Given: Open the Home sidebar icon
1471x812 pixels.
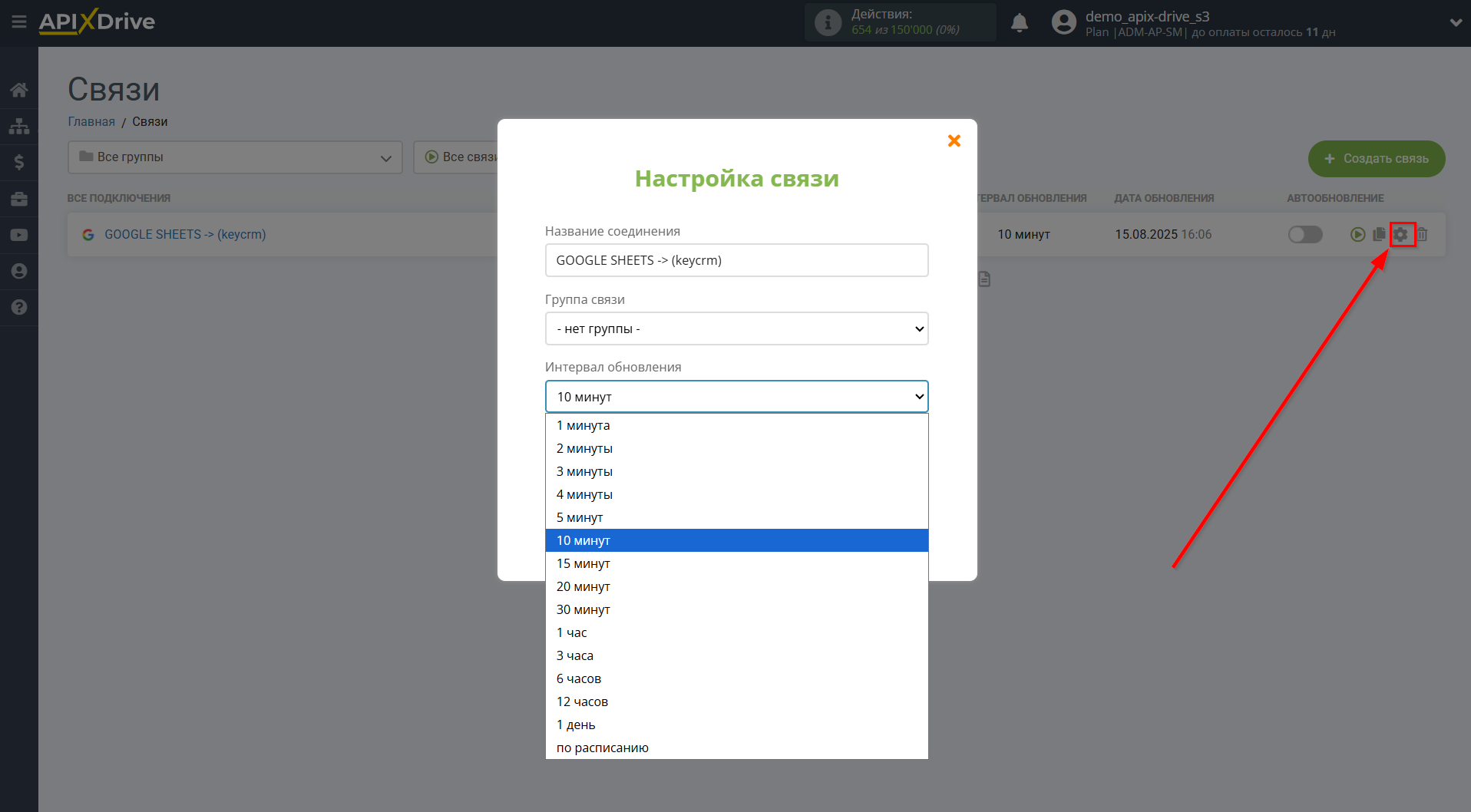Looking at the screenshot, I should [19, 90].
